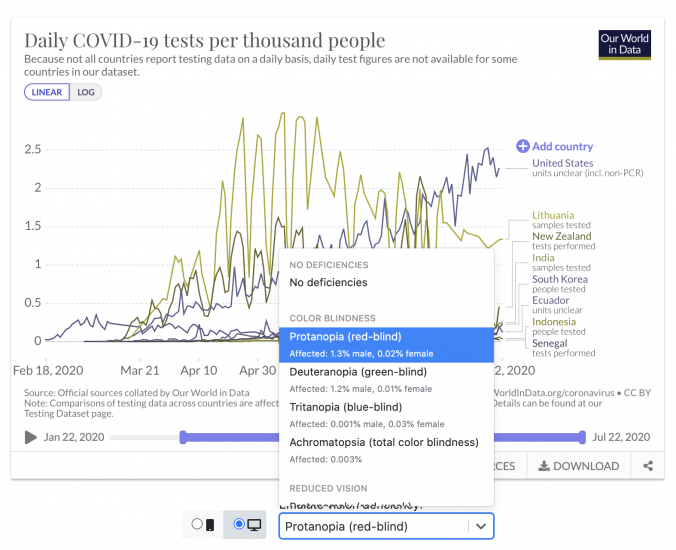The image size is (676, 550).
Task: Click the Our World in Data logo
Action: click(624, 44)
